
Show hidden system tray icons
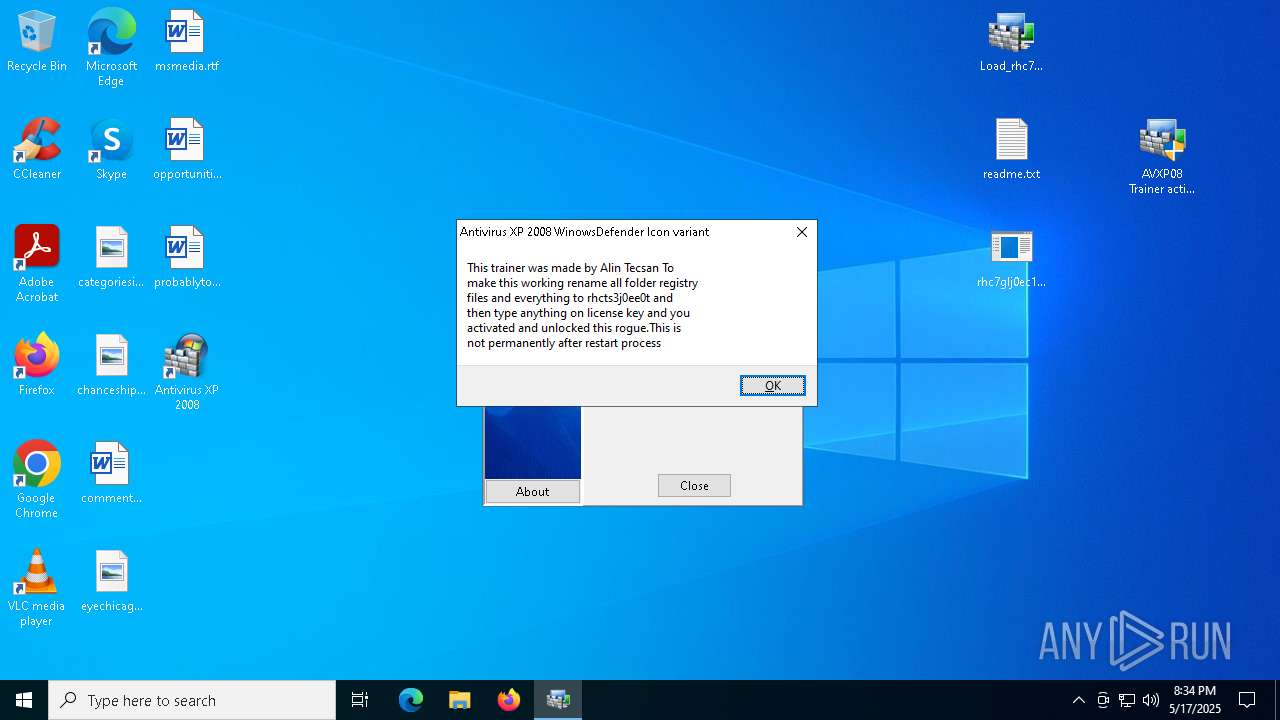[x=1078, y=700]
